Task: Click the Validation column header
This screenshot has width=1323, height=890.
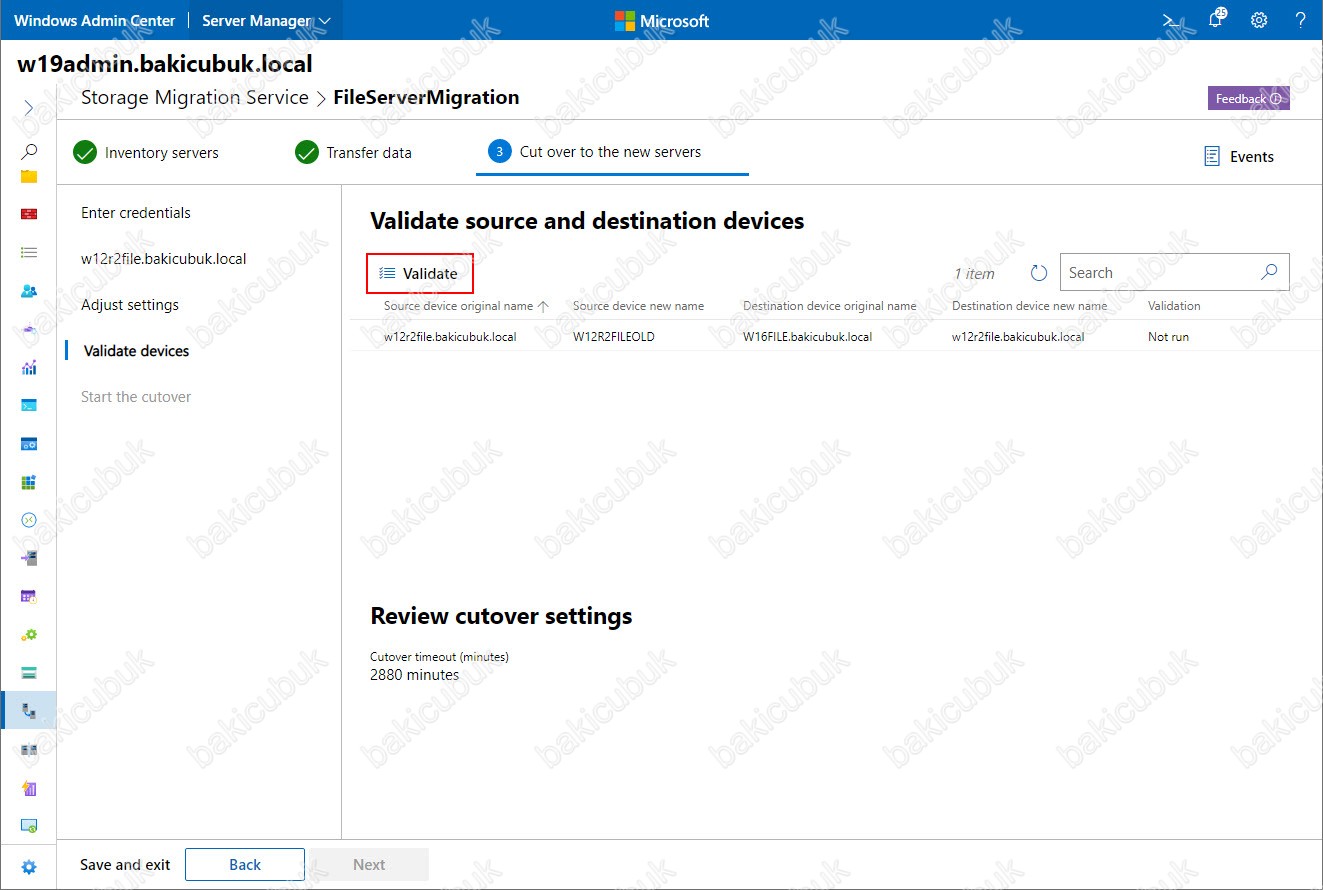Action: click(1174, 306)
